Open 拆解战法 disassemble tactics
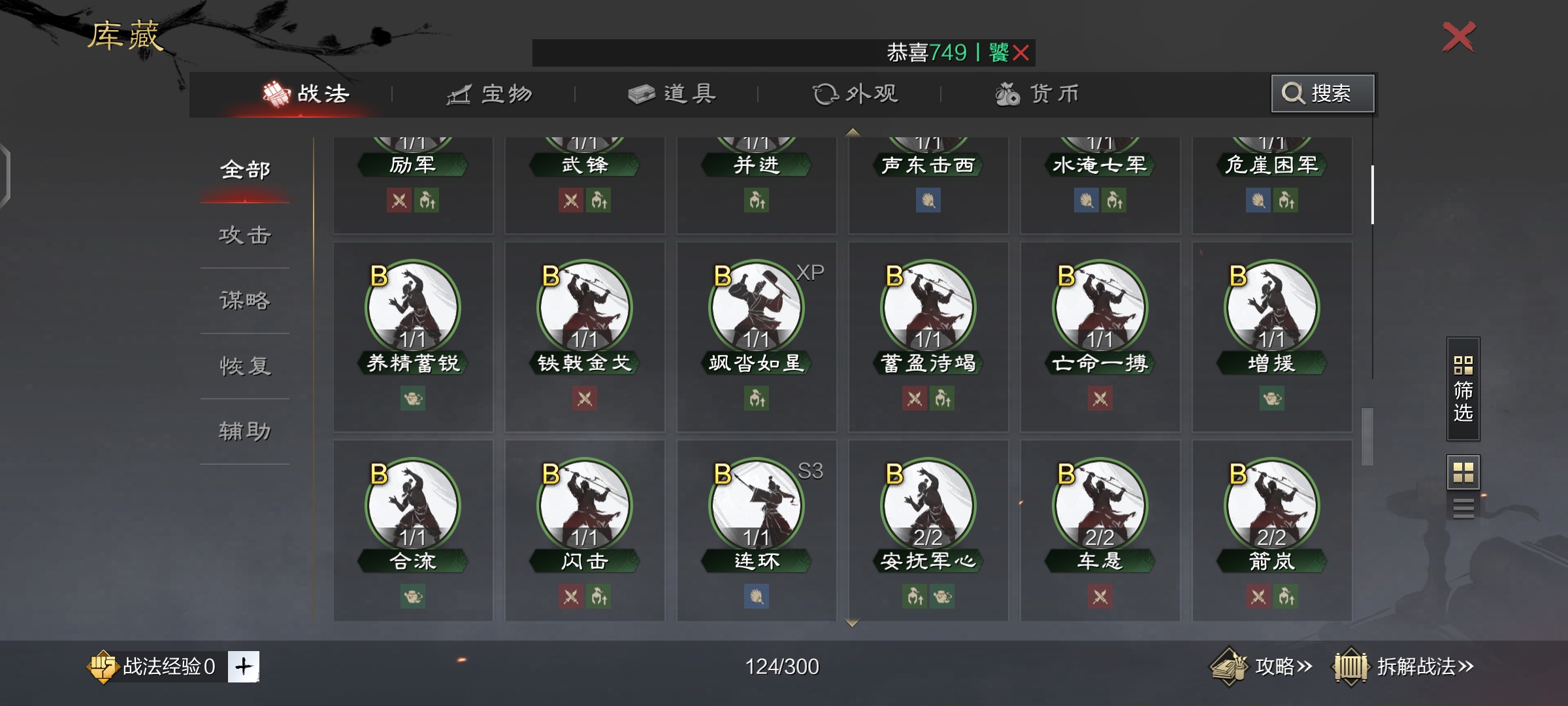Image resolution: width=1568 pixels, height=706 pixels. click(x=1403, y=667)
